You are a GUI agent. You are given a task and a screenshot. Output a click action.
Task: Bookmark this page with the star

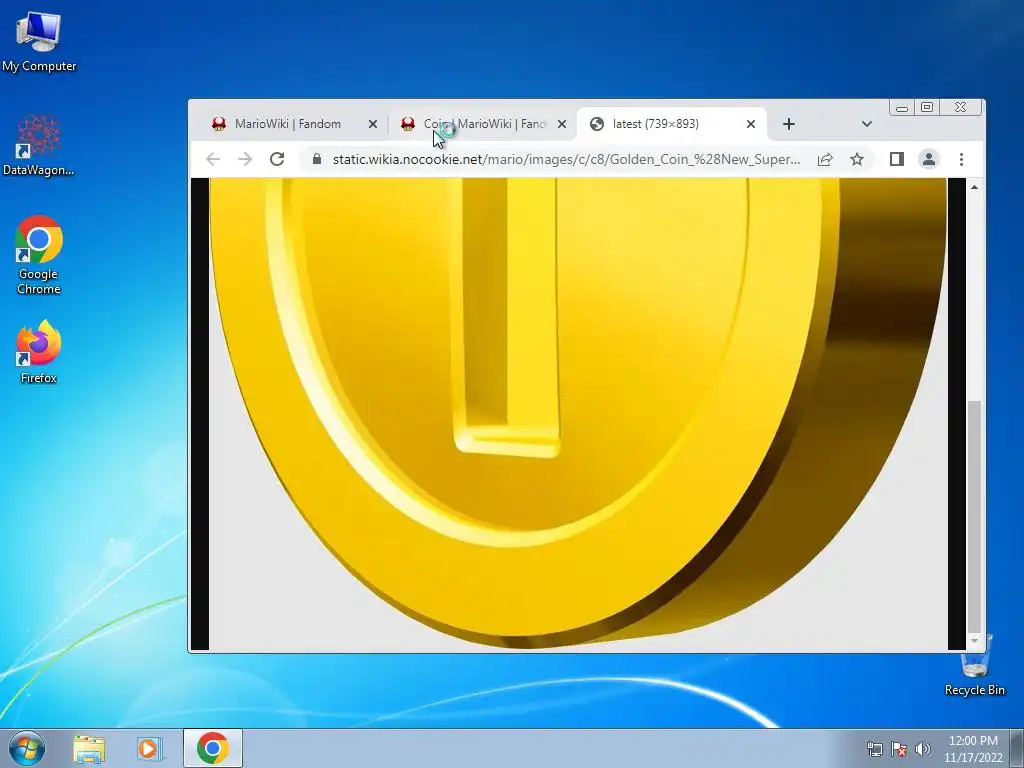[x=857, y=159]
